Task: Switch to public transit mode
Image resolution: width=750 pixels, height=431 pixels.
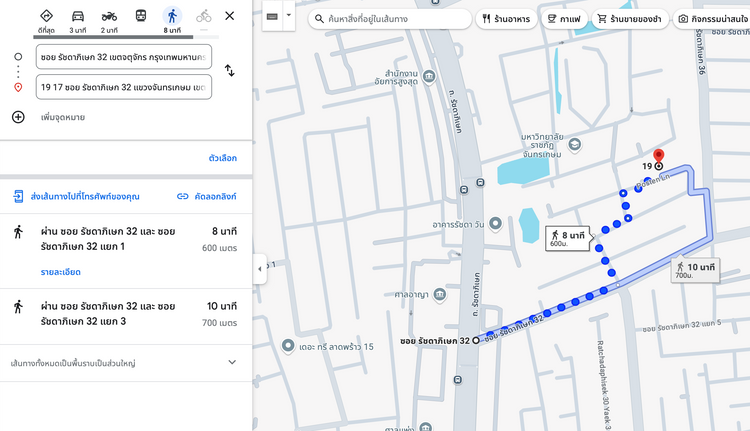Action: pos(141,19)
